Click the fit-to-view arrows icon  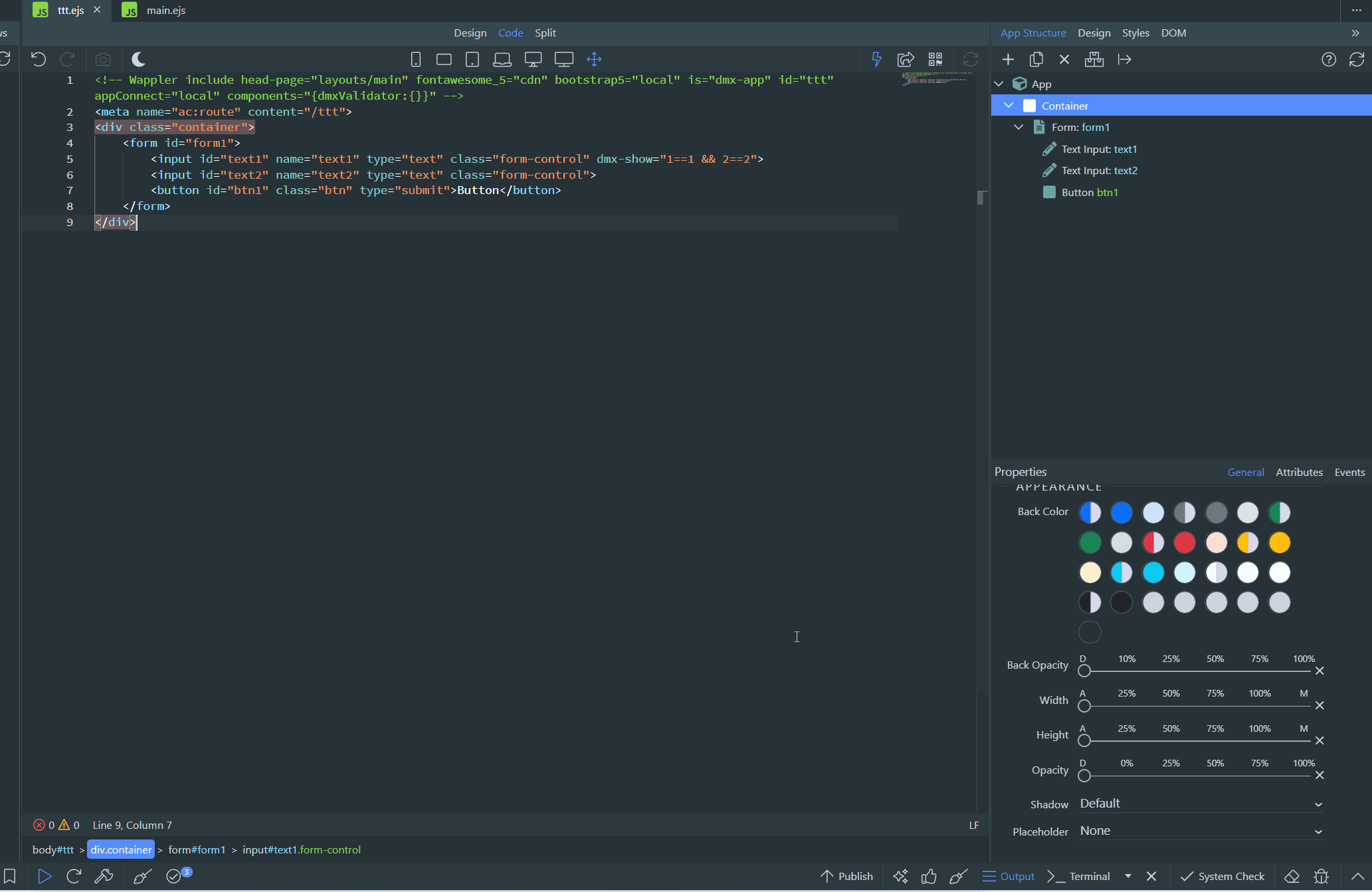[x=594, y=59]
